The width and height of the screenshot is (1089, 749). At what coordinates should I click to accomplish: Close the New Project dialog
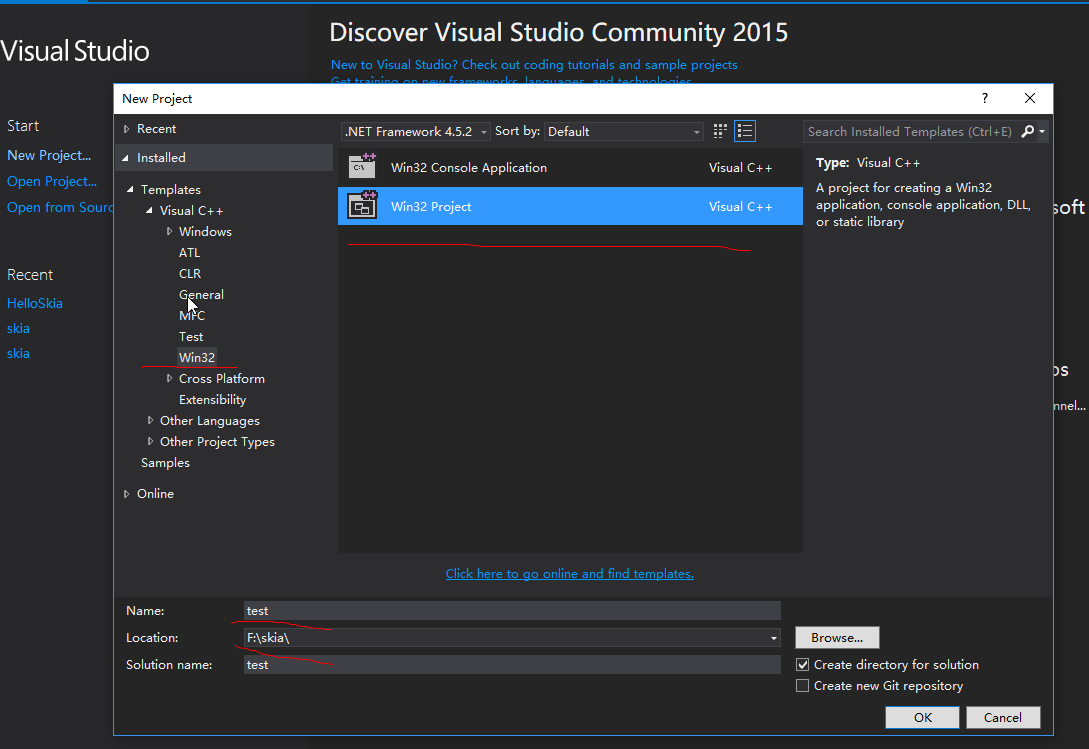coord(1030,99)
